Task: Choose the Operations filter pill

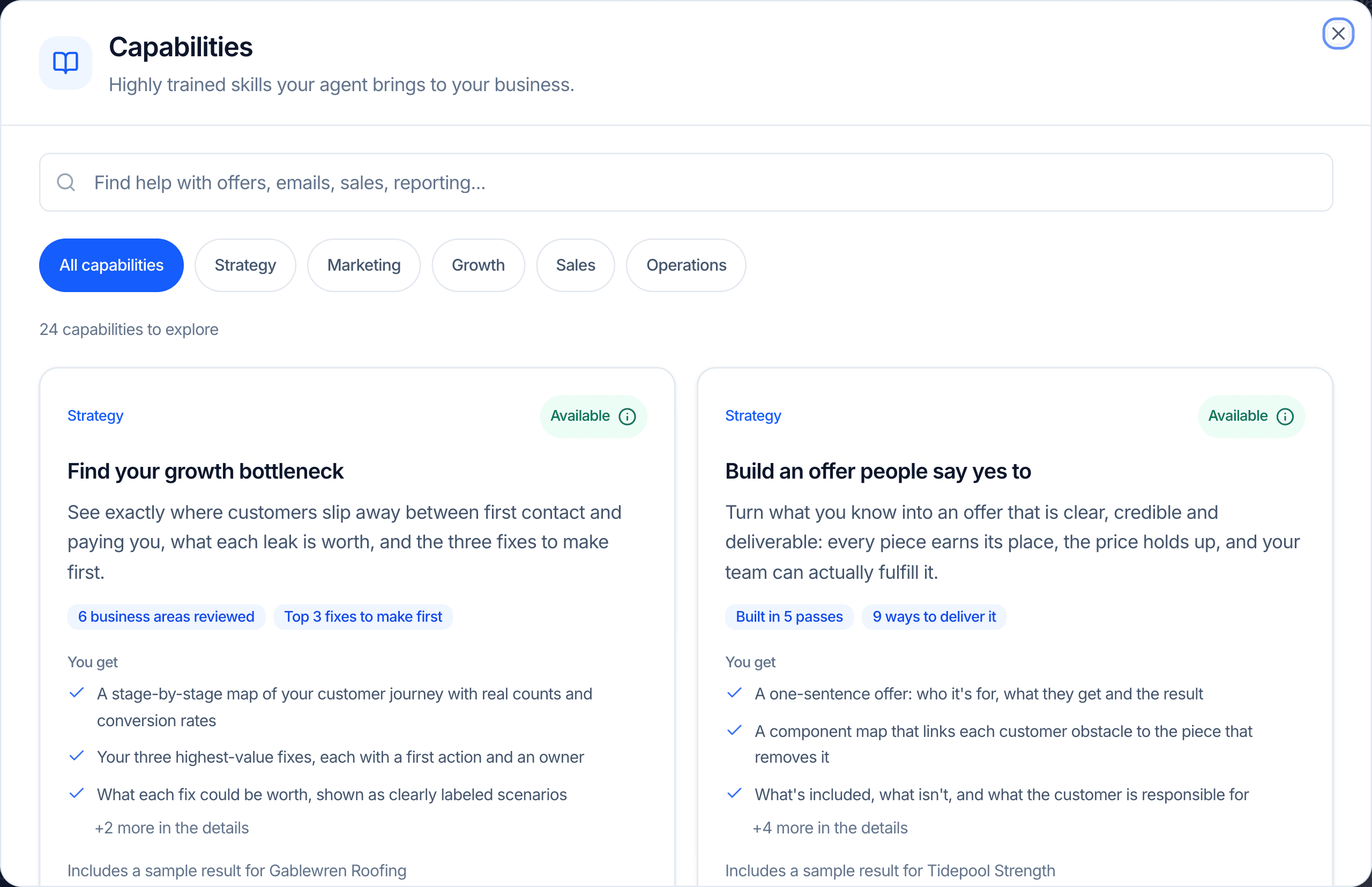Action: (x=686, y=265)
